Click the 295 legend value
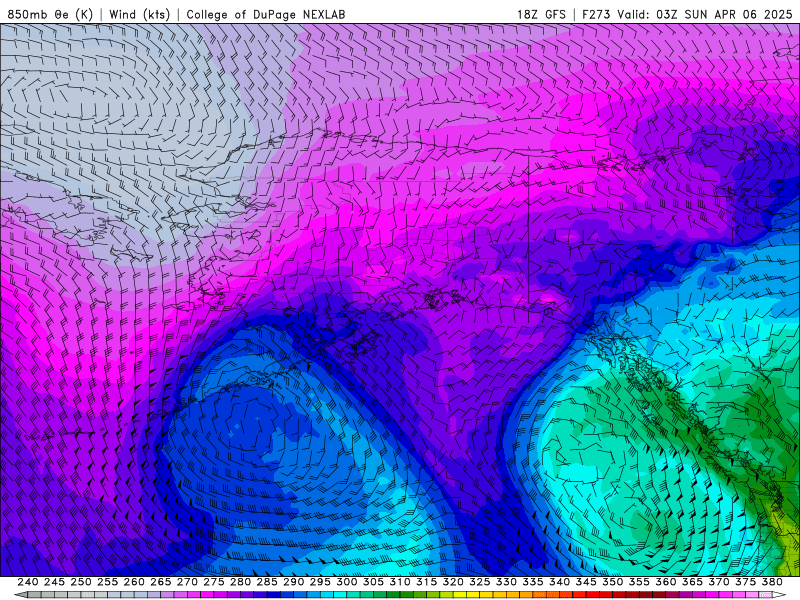 pos(320,582)
